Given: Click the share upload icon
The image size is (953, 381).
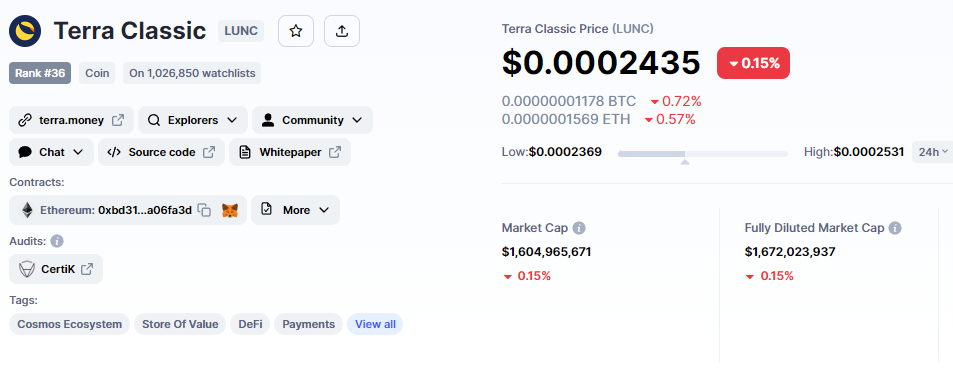Looking at the screenshot, I should (x=342, y=31).
